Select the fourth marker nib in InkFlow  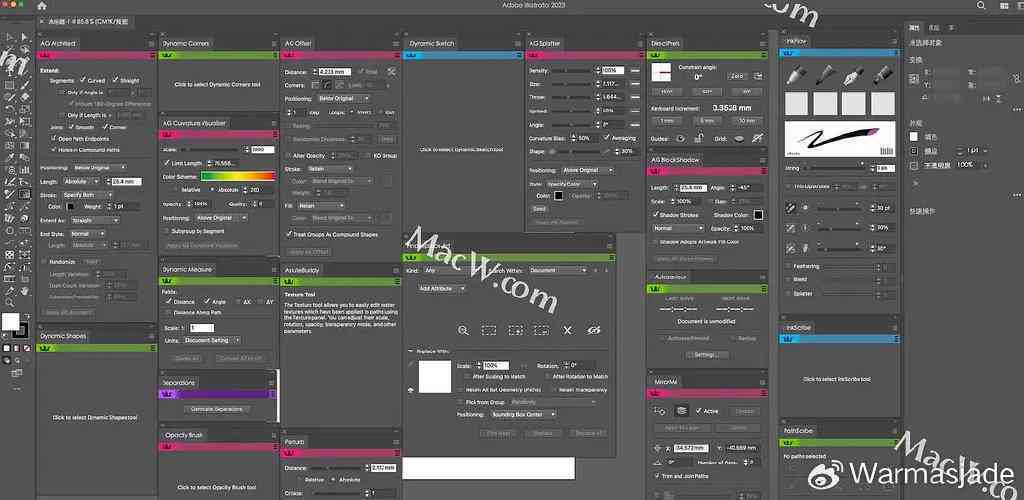click(x=882, y=74)
